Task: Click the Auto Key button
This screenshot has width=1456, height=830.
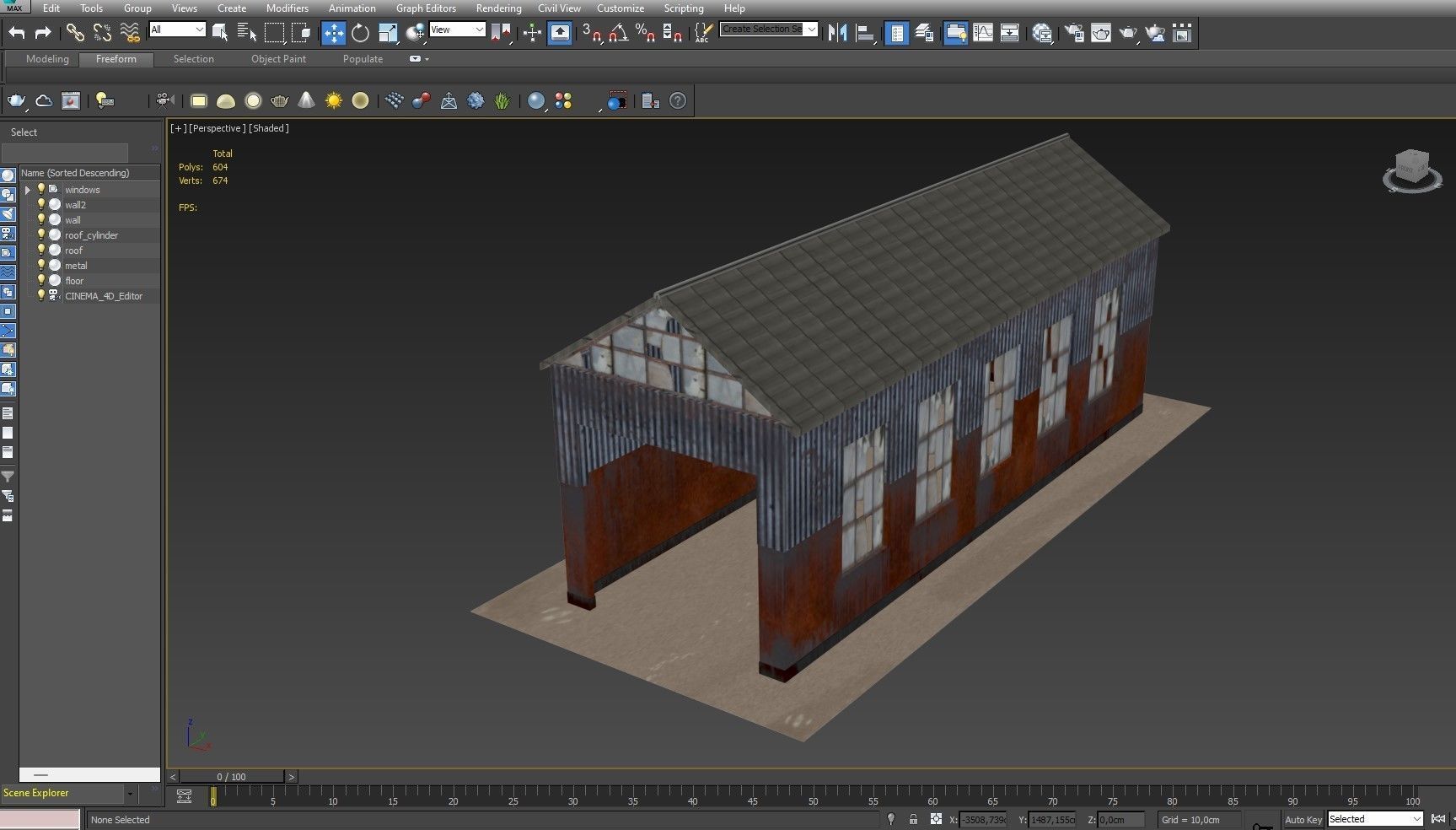Action: [x=1303, y=819]
